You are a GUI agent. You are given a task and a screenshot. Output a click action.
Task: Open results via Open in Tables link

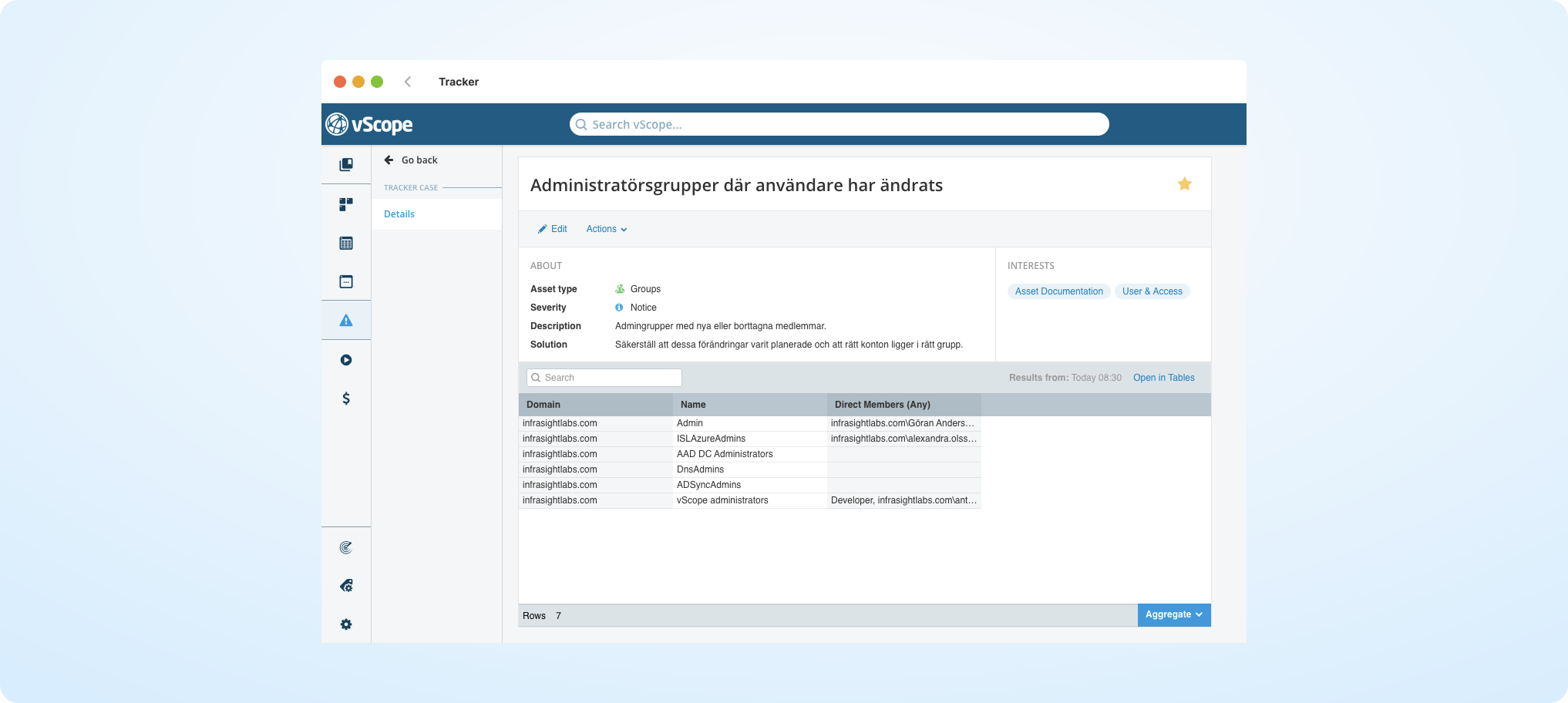click(x=1164, y=378)
